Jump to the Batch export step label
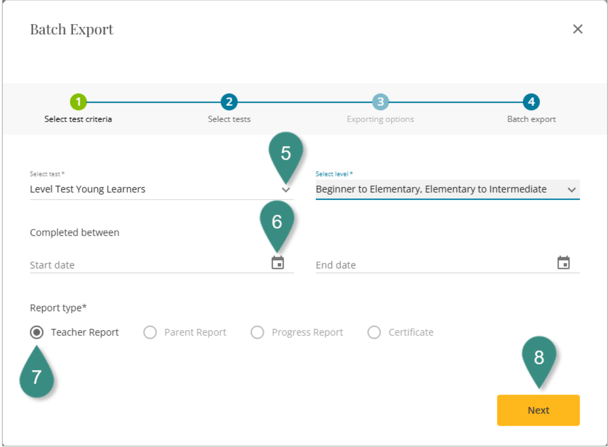The height and width of the screenshot is (447, 608). click(x=531, y=120)
